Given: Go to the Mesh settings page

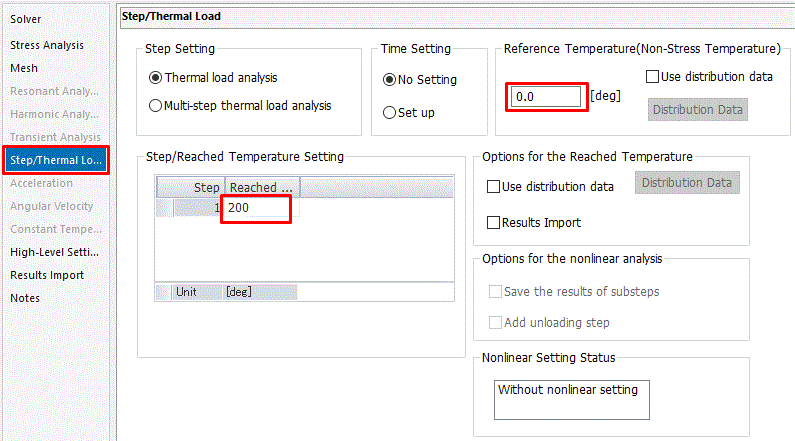Looking at the screenshot, I should [24, 68].
